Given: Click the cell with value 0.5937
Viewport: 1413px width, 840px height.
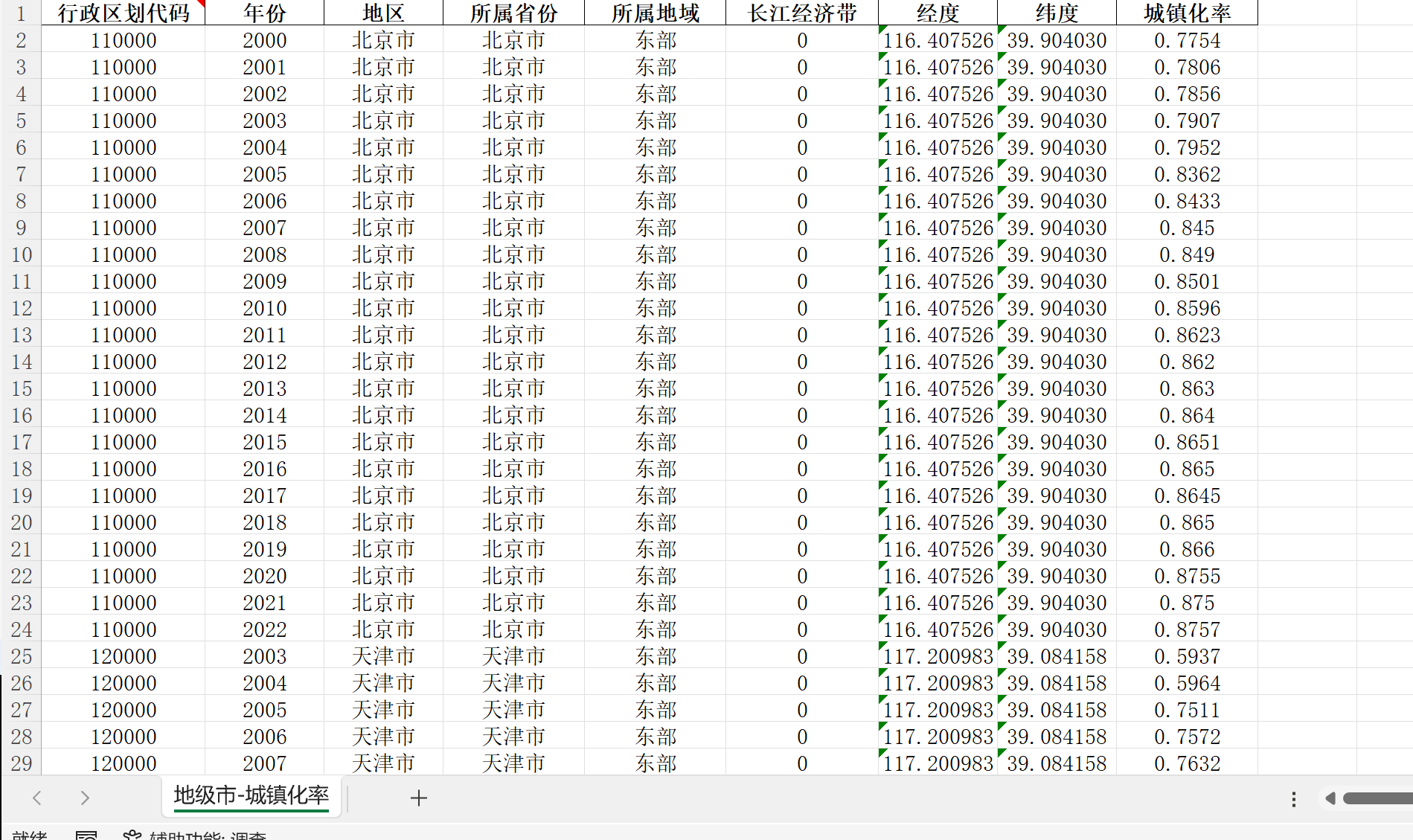Looking at the screenshot, I should click(1188, 656).
